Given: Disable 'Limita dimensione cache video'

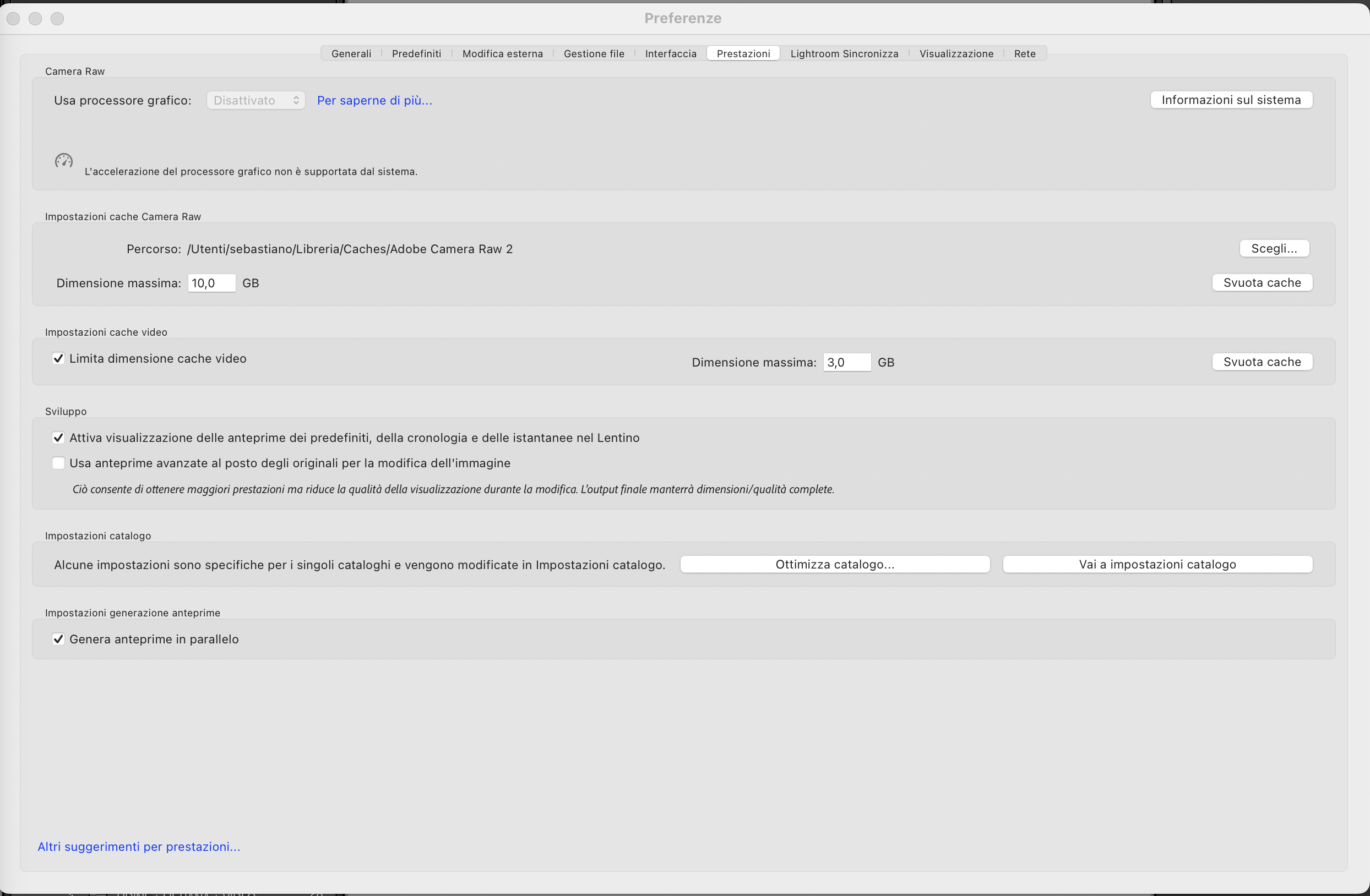Looking at the screenshot, I should (x=58, y=358).
